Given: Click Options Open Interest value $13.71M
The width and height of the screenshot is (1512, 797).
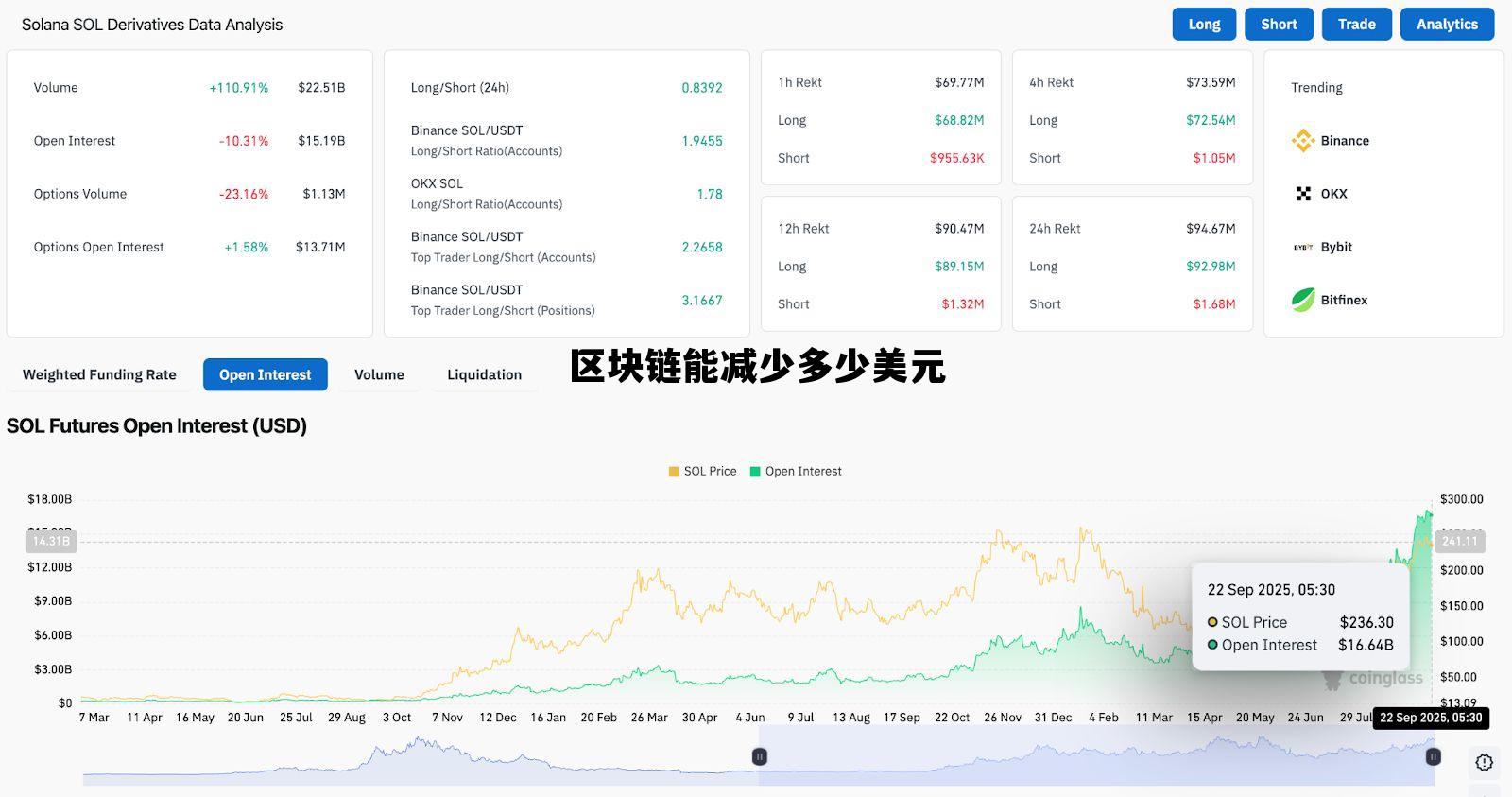Looking at the screenshot, I should pos(320,247).
